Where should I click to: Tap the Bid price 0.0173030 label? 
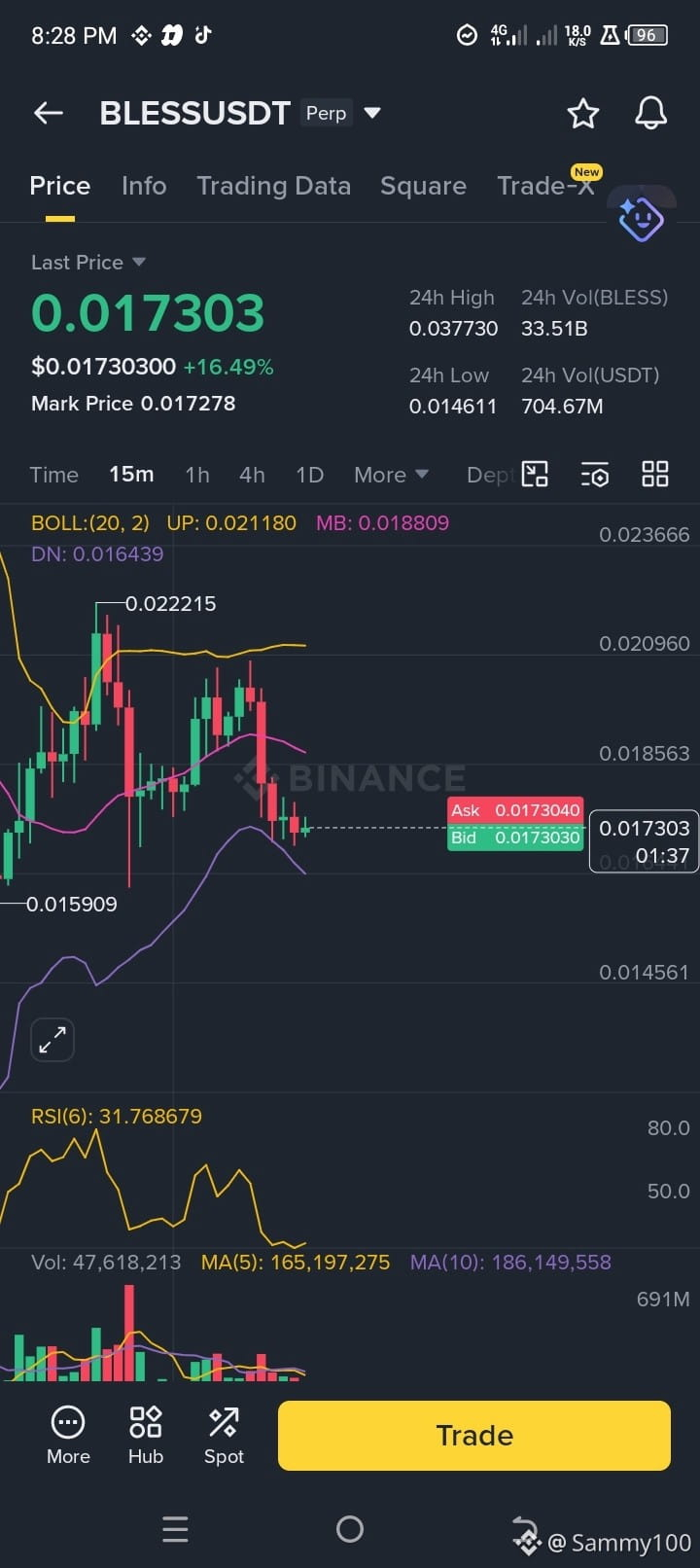pyautogui.click(x=515, y=837)
